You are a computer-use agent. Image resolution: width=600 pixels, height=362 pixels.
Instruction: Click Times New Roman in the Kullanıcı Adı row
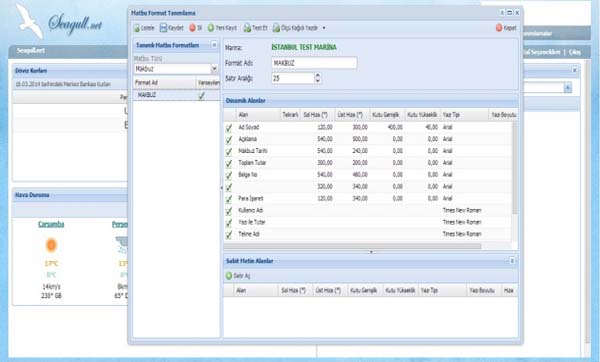point(462,210)
